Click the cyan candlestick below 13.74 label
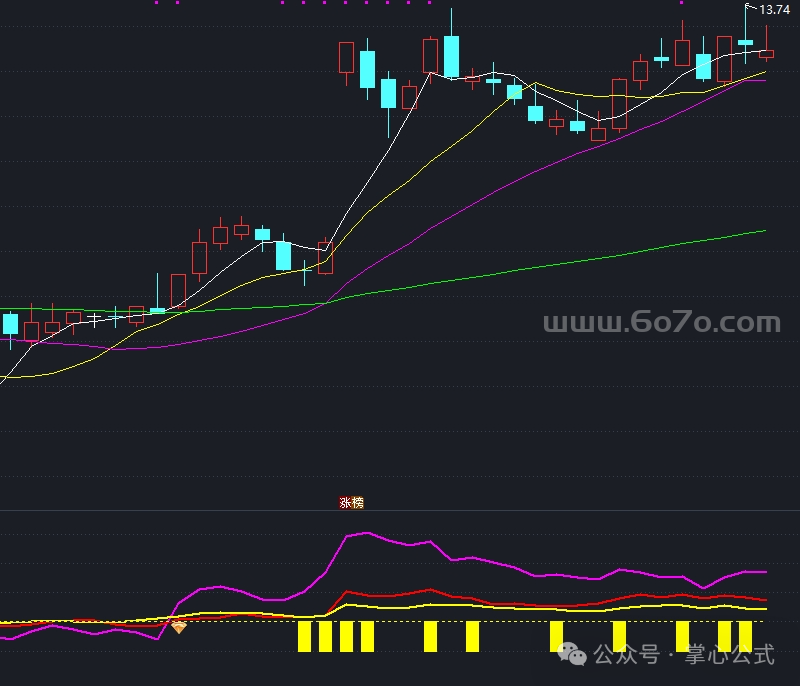The width and height of the screenshot is (800, 686). 745,42
